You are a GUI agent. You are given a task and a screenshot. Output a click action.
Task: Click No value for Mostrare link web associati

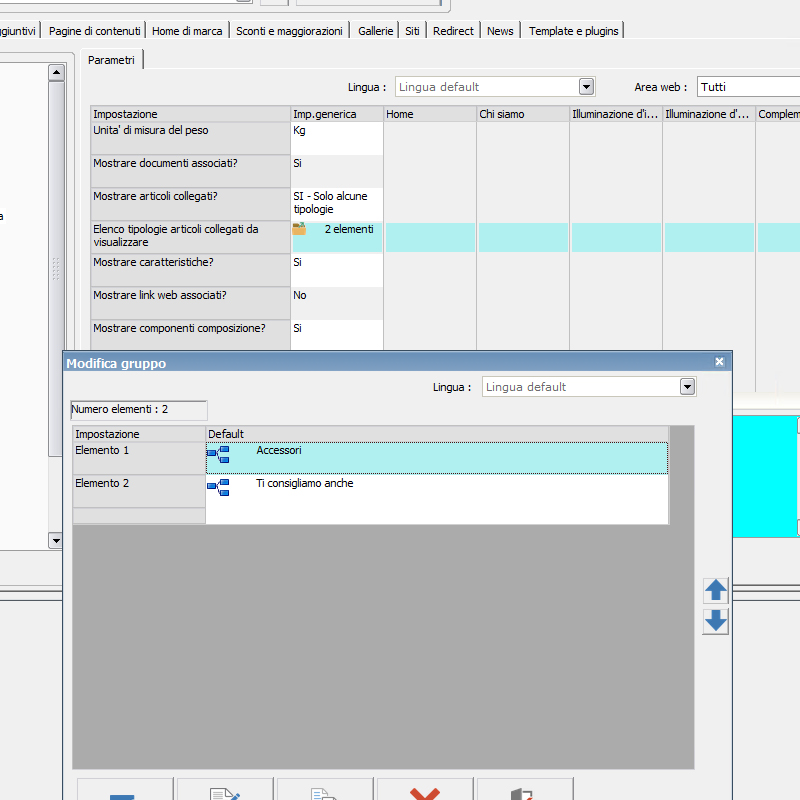pos(337,303)
